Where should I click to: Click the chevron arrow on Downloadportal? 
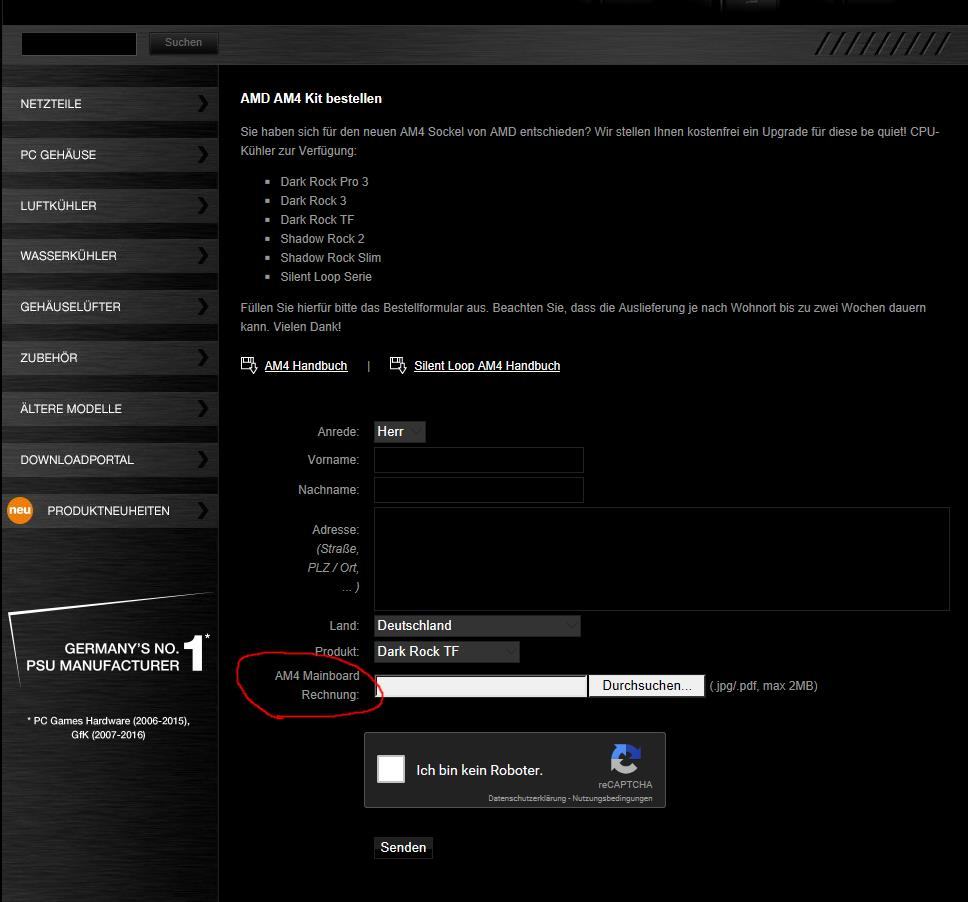click(202, 459)
